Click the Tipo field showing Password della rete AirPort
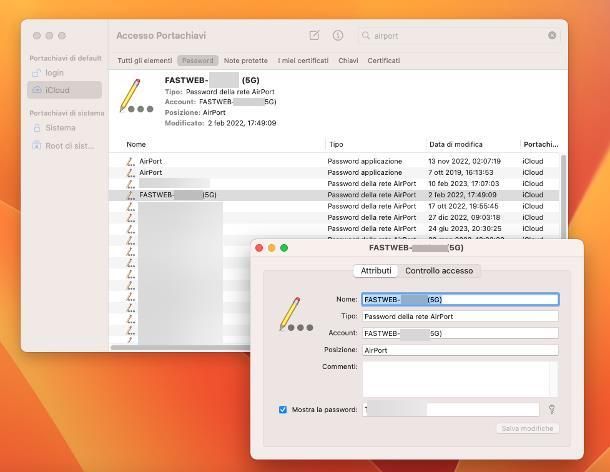Viewport: 610px width, 472px height. 460,316
